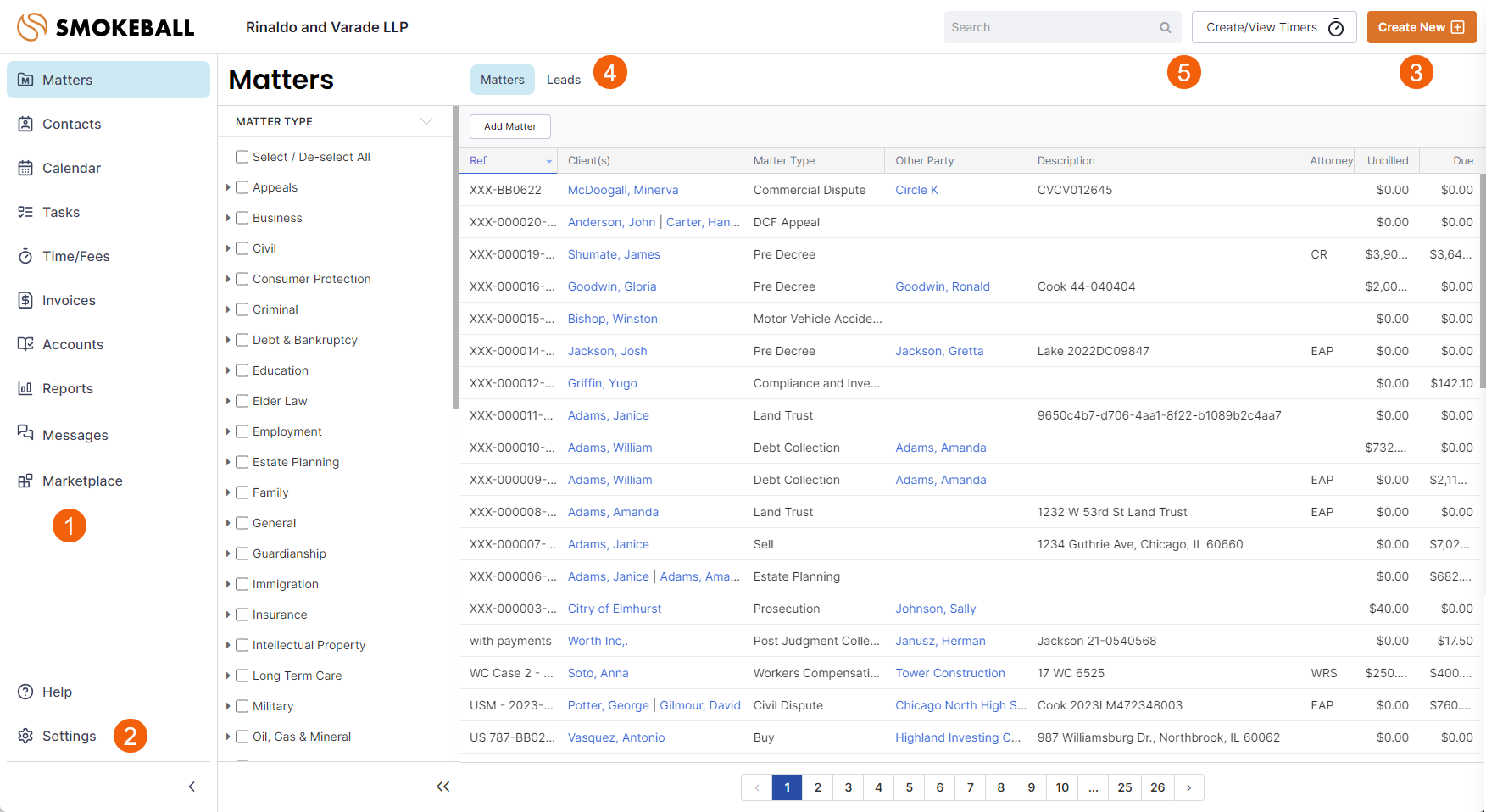Open client McDoogall, Minerva link
1486x812 pixels.
pos(623,190)
